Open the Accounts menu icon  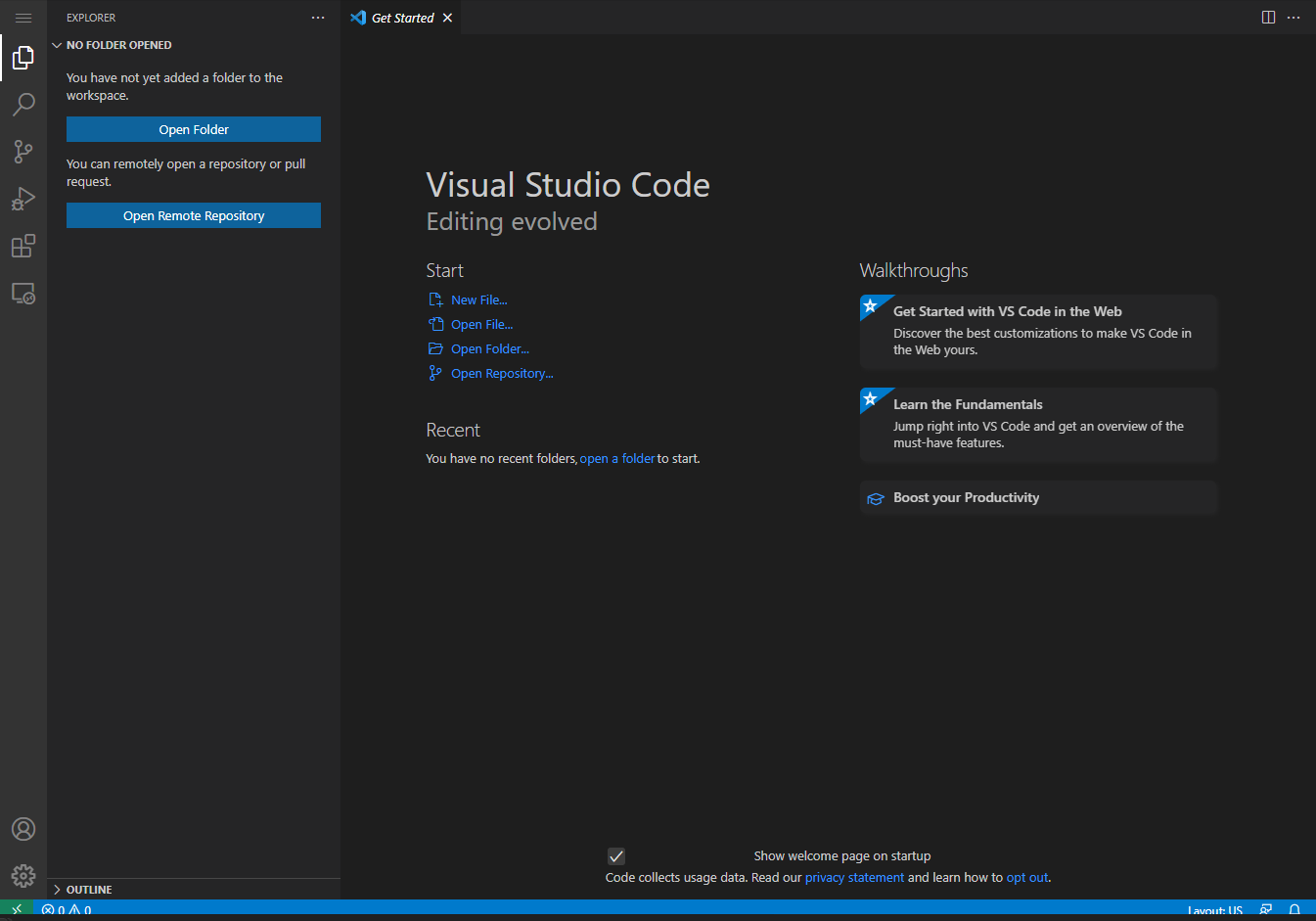[23, 829]
